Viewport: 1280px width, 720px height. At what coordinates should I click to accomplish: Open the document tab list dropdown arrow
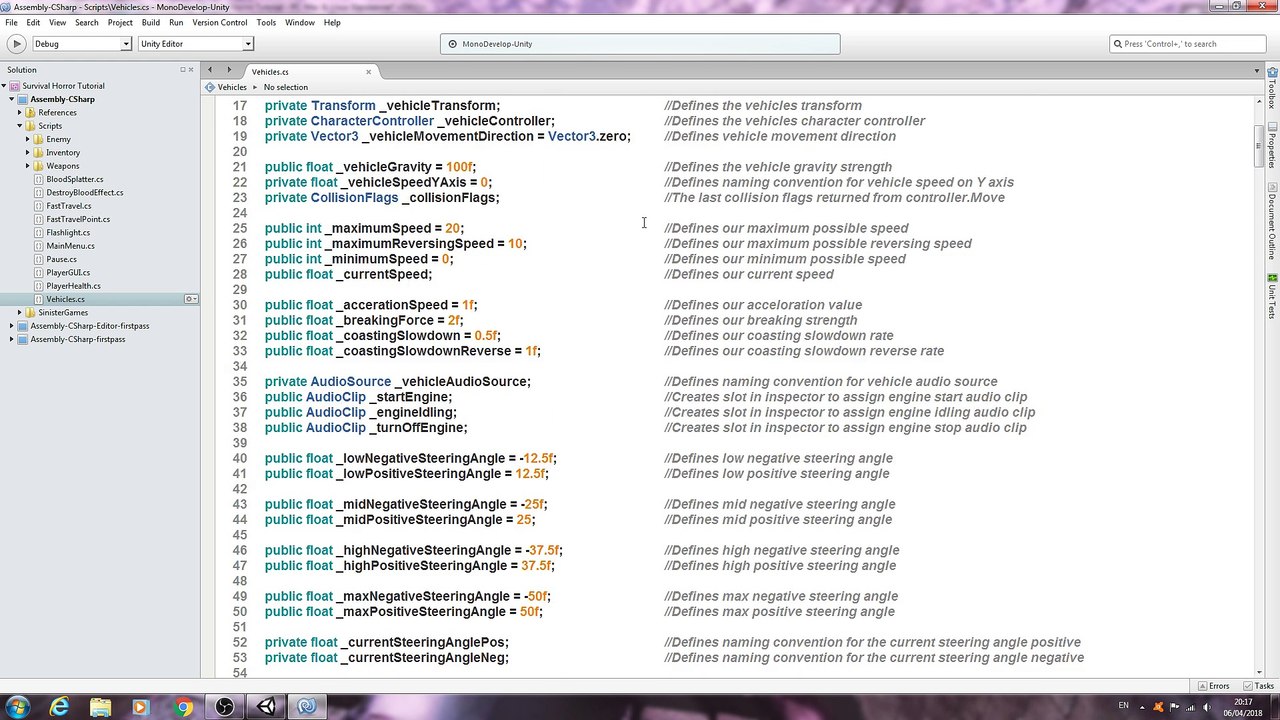click(1257, 70)
